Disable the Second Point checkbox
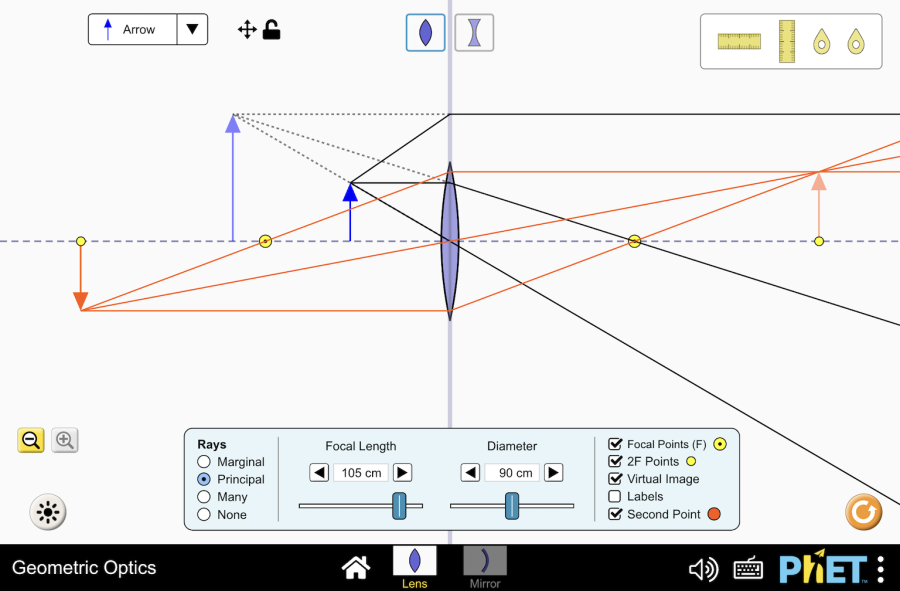900x591 pixels. (x=615, y=514)
